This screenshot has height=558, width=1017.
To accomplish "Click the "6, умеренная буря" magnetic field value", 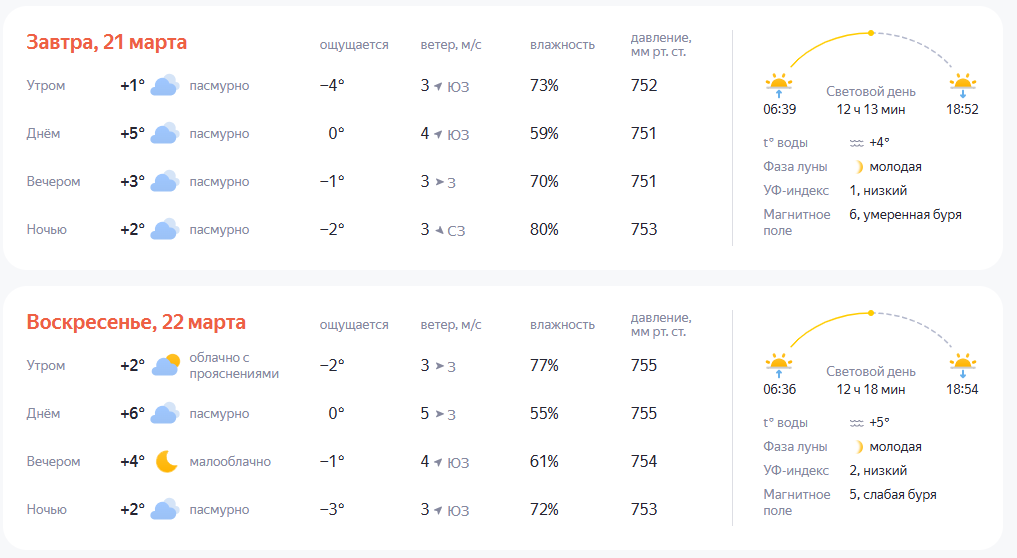I will tap(905, 214).
